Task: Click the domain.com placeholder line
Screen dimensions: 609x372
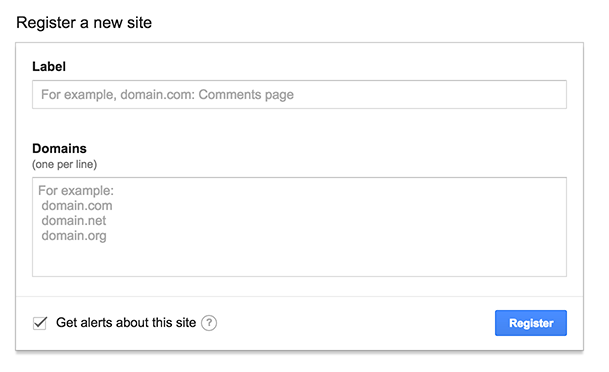Action: click(x=77, y=205)
